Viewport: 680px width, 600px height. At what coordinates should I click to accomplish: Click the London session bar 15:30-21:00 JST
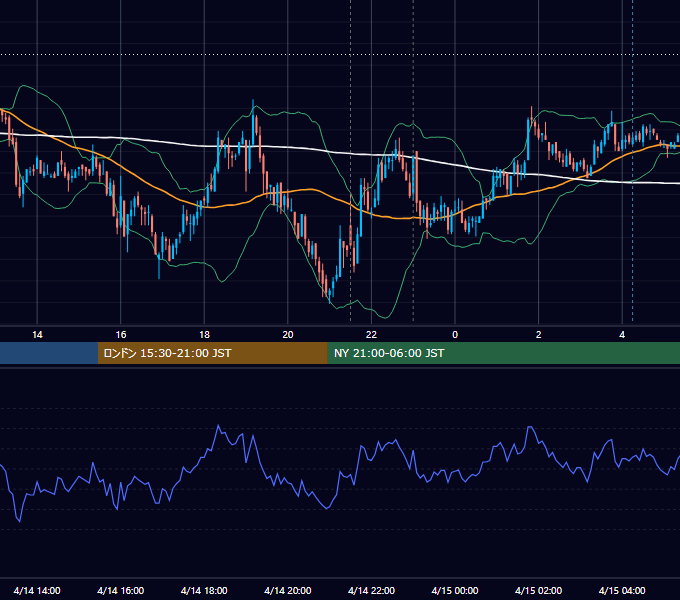[212, 353]
